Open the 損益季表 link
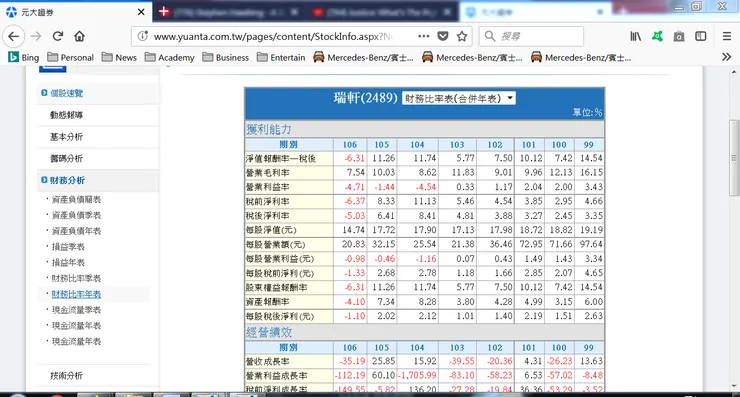Image resolution: width=740 pixels, height=397 pixels. coord(68,246)
